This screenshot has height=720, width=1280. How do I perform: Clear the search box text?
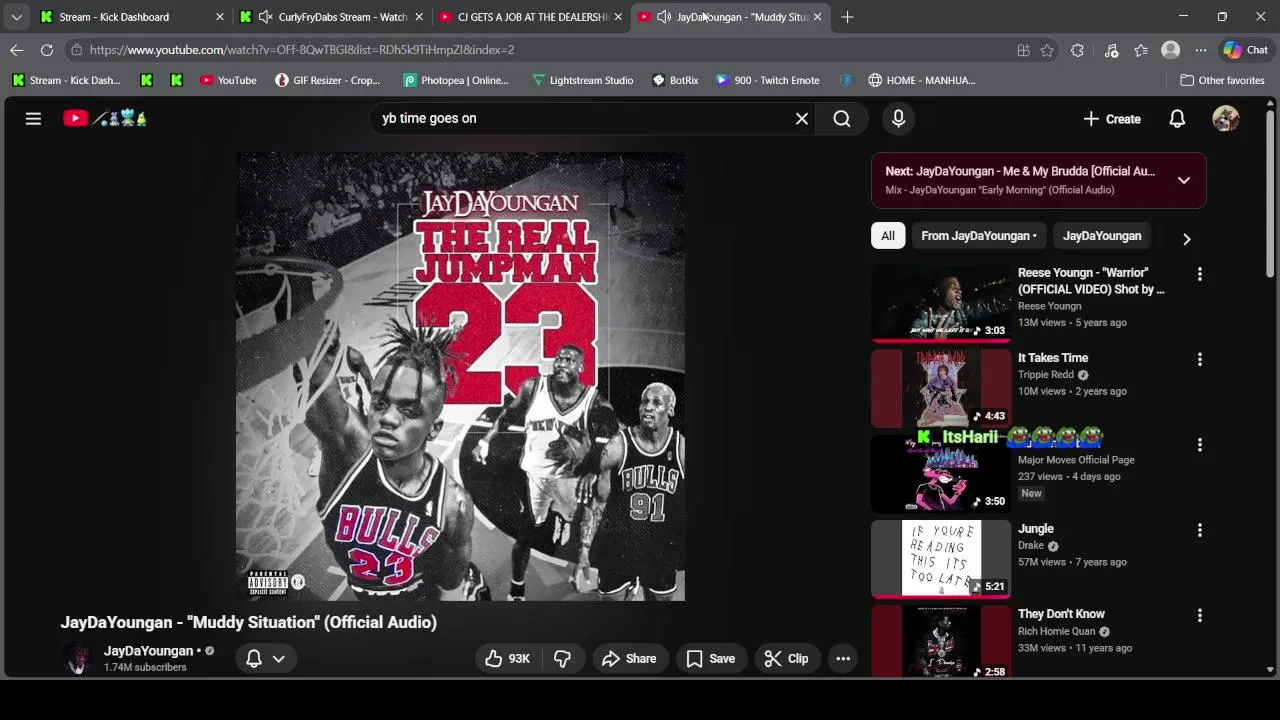(801, 118)
